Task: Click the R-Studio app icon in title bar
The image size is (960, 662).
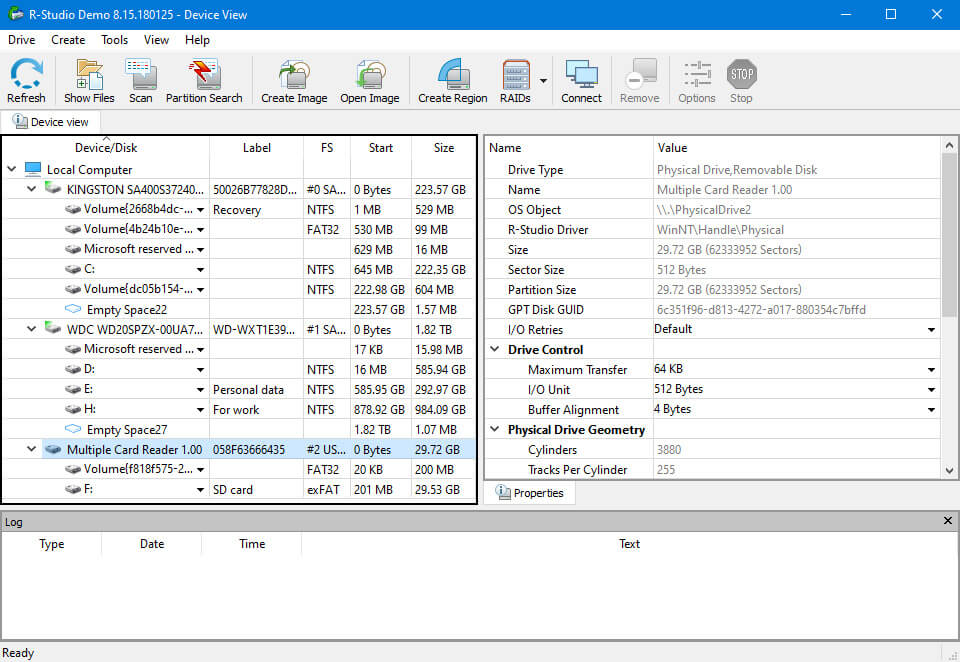Action: coord(16,13)
